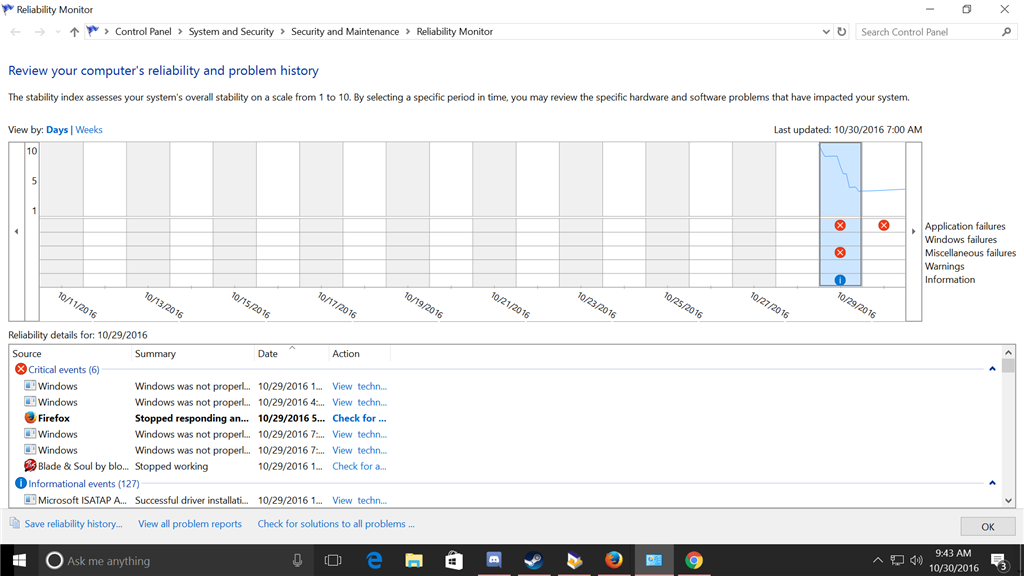Viewport: 1024px width, 576px height.
Task: Show hidden system tray icons
Action: click(x=878, y=560)
